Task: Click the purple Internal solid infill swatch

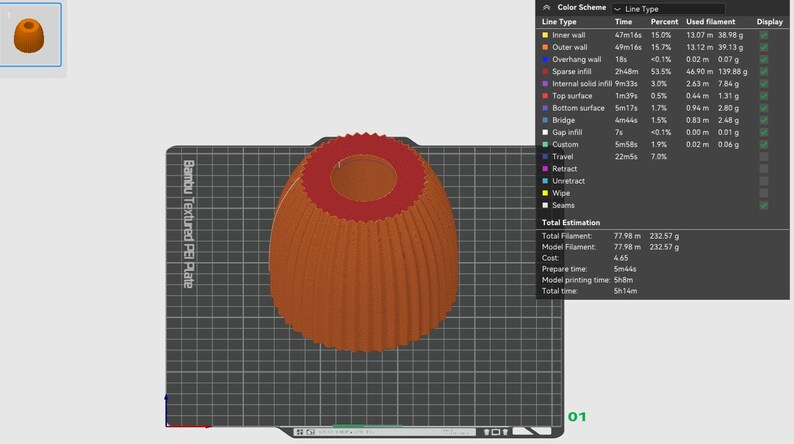Action: click(545, 84)
